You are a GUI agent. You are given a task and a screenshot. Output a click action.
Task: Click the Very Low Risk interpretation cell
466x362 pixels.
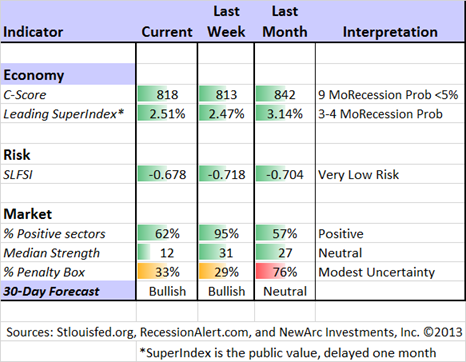[x=390, y=174]
